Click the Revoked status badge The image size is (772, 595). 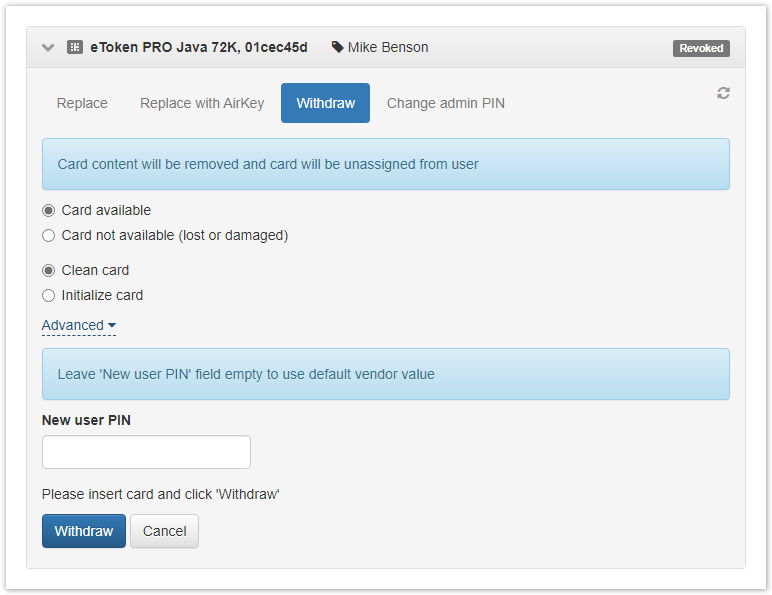pos(701,48)
